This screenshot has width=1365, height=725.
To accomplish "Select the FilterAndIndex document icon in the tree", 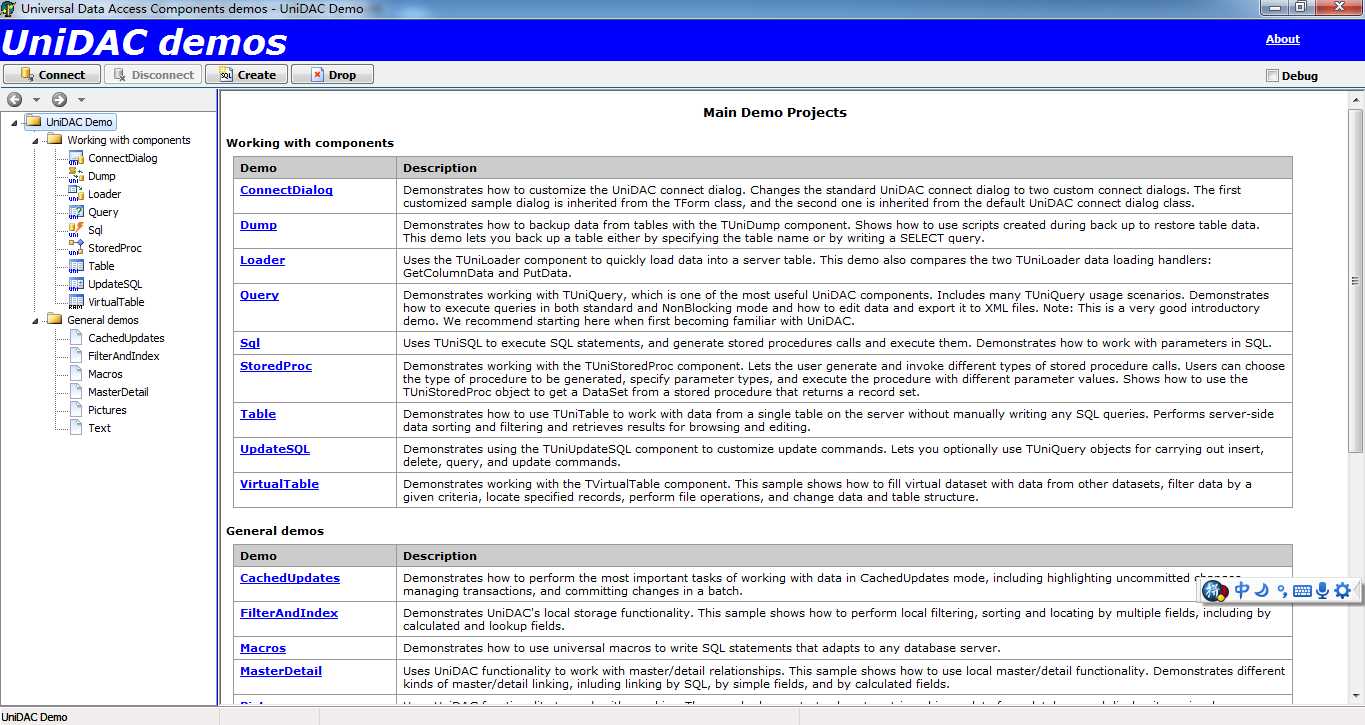I will click(x=76, y=356).
